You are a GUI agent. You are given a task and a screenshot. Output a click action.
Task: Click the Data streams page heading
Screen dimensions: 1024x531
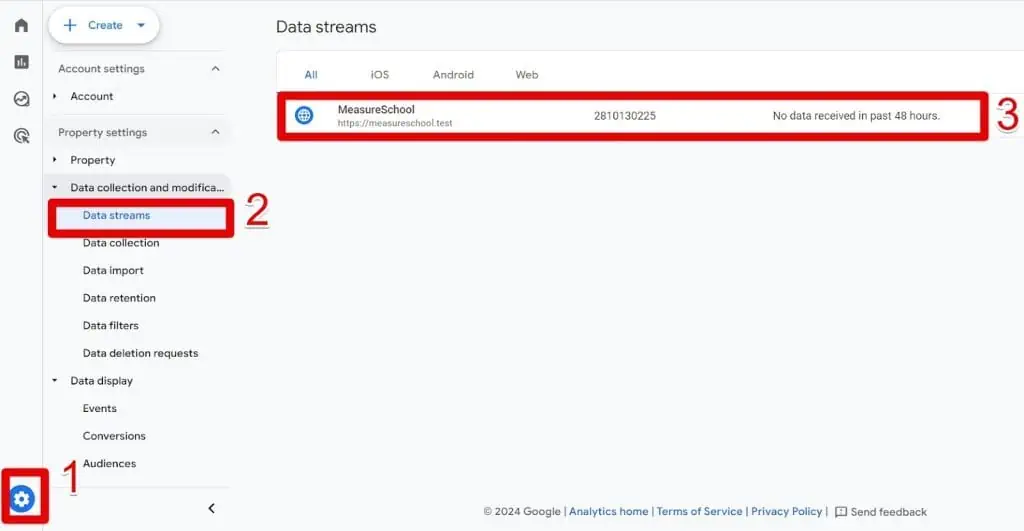point(326,27)
